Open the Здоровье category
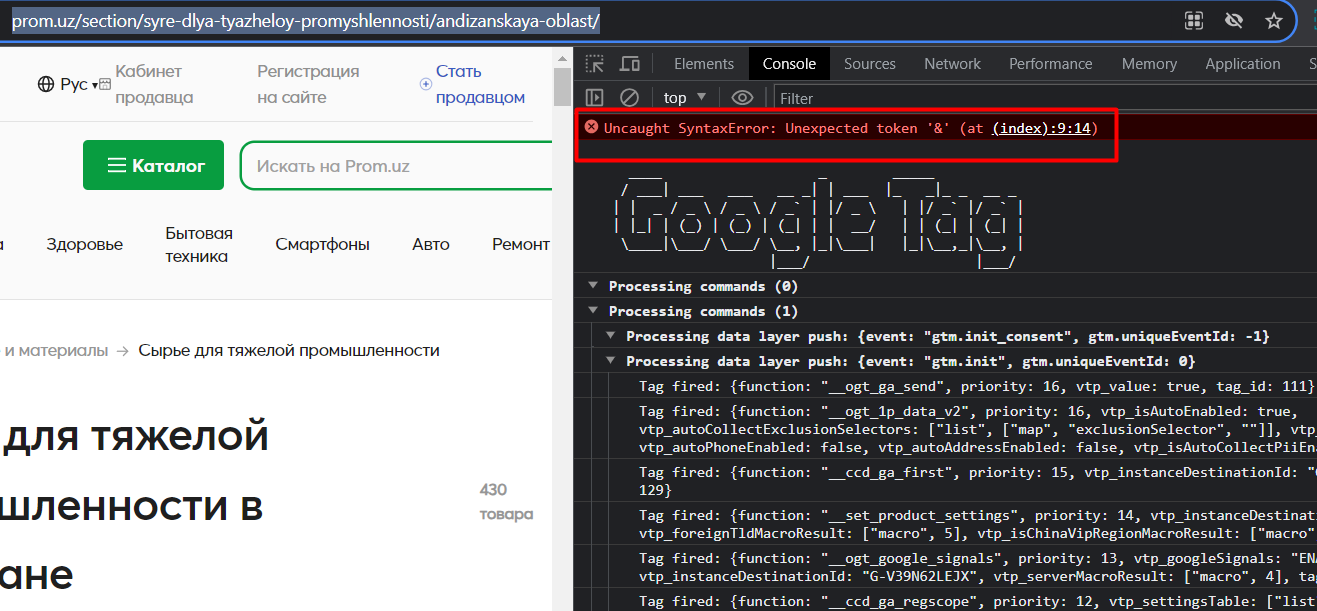 (x=84, y=244)
